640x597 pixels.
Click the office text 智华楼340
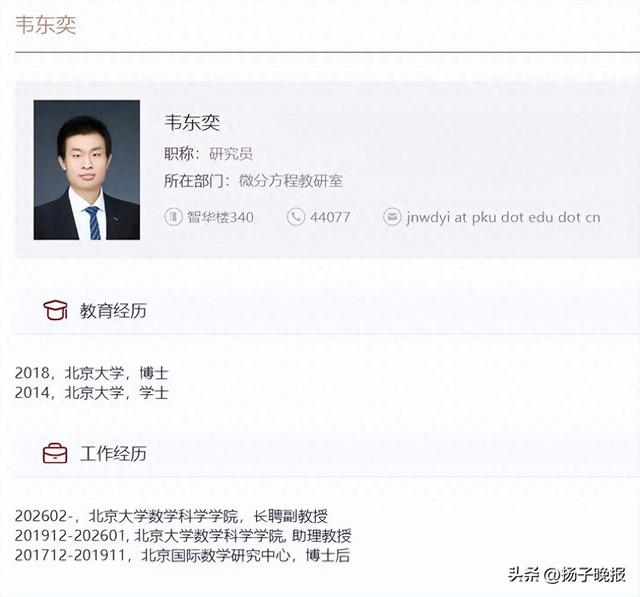tap(220, 217)
